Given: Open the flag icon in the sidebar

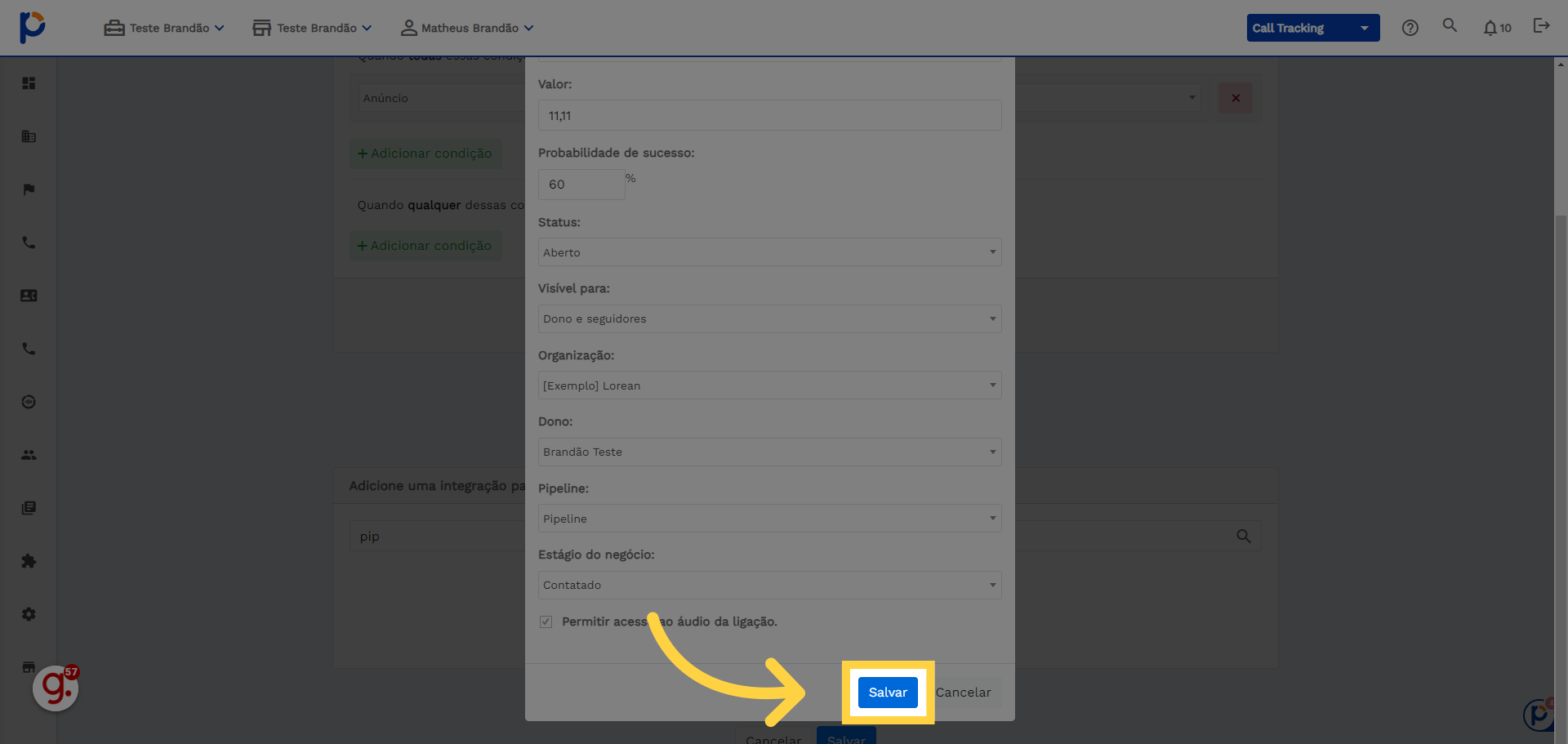Looking at the screenshot, I should (x=29, y=189).
